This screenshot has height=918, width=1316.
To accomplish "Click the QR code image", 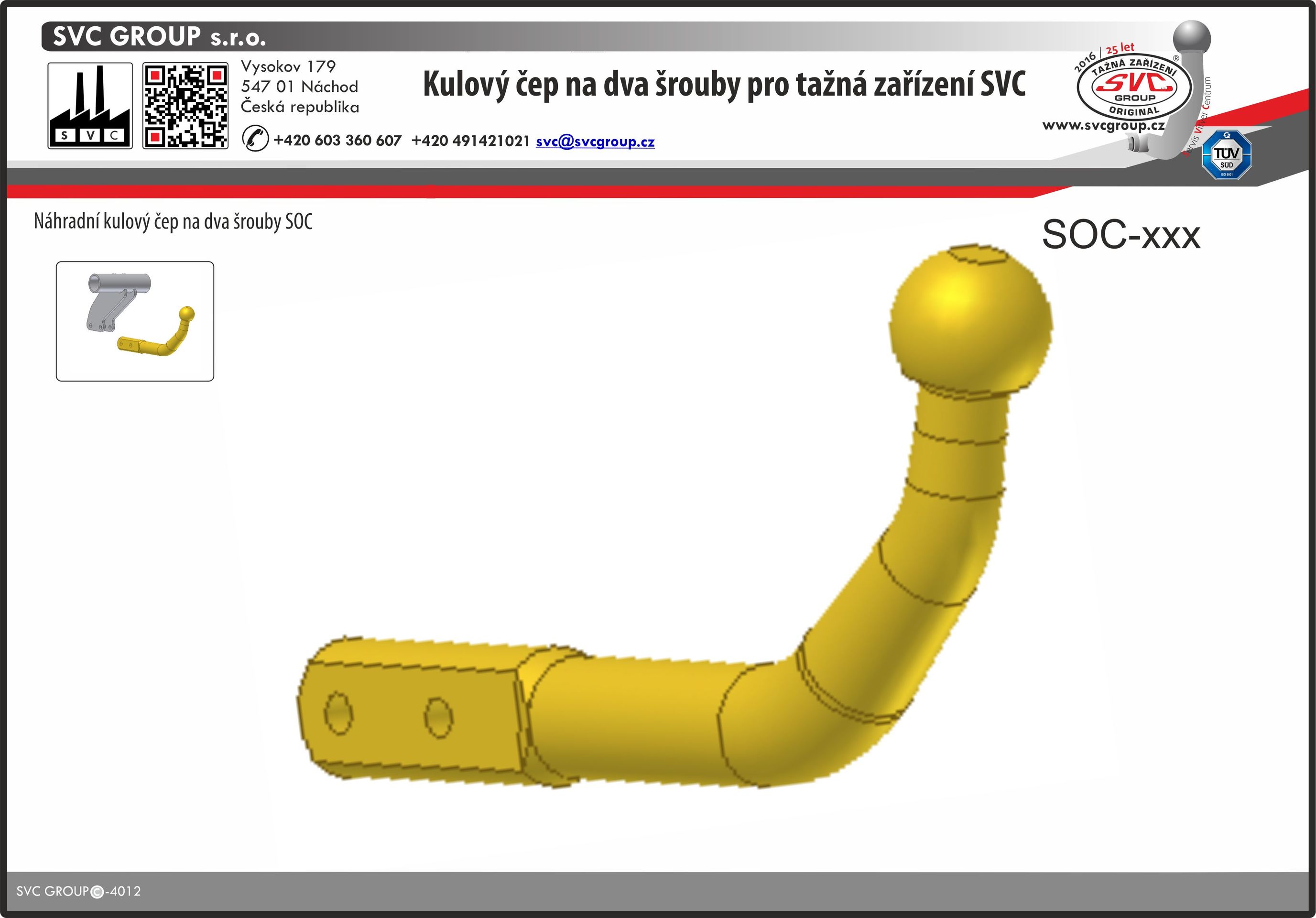I will 185,106.
